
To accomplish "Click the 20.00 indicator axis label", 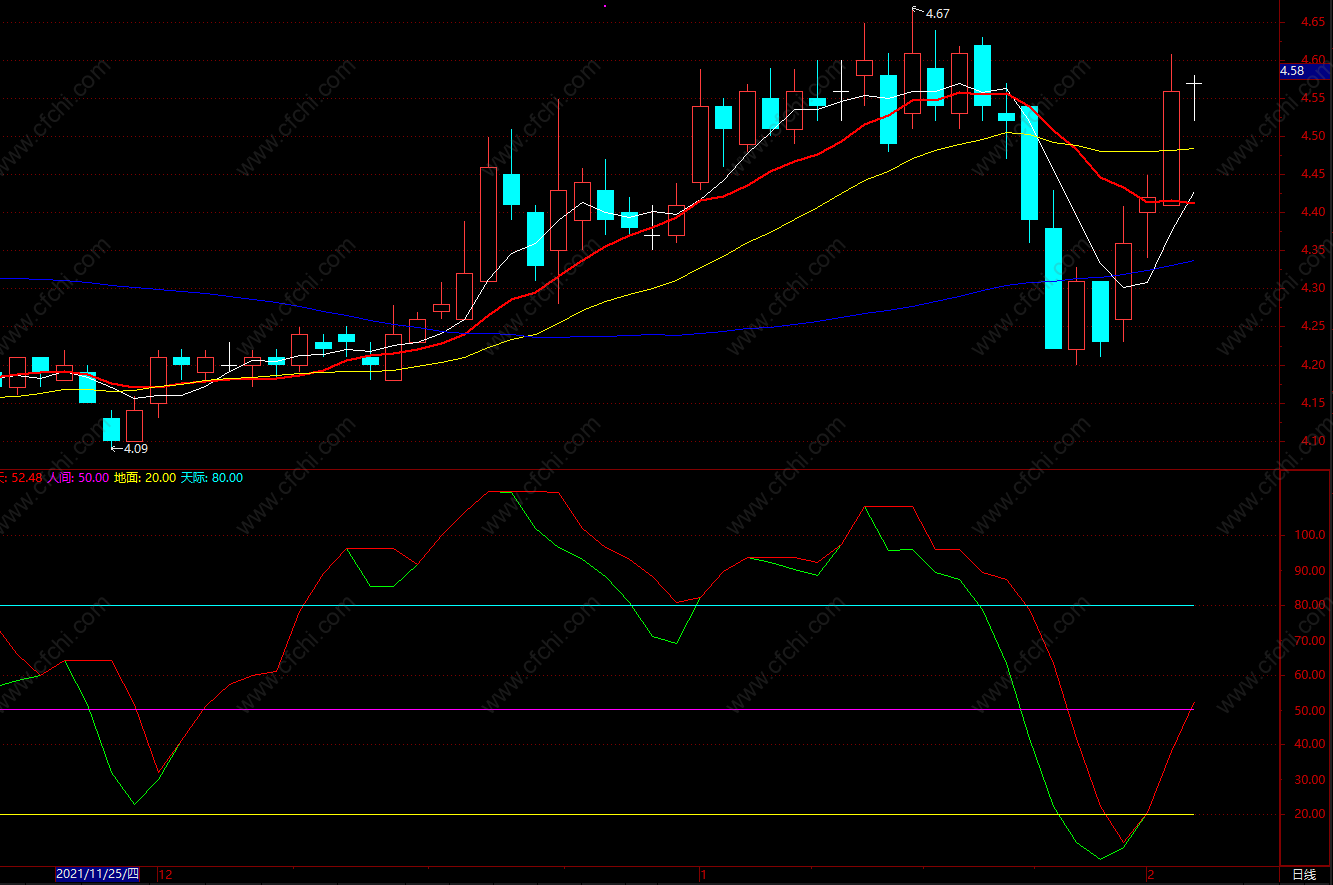I will pyautogui.click(x=1311, y=815).
